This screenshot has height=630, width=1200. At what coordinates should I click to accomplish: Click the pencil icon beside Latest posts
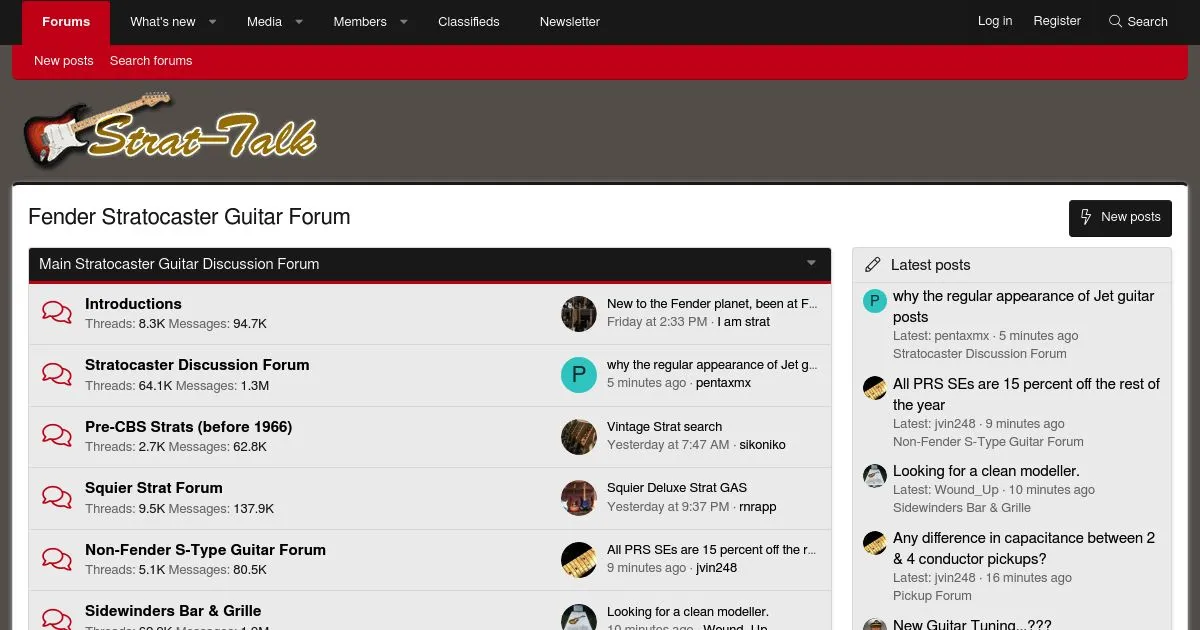873,265
